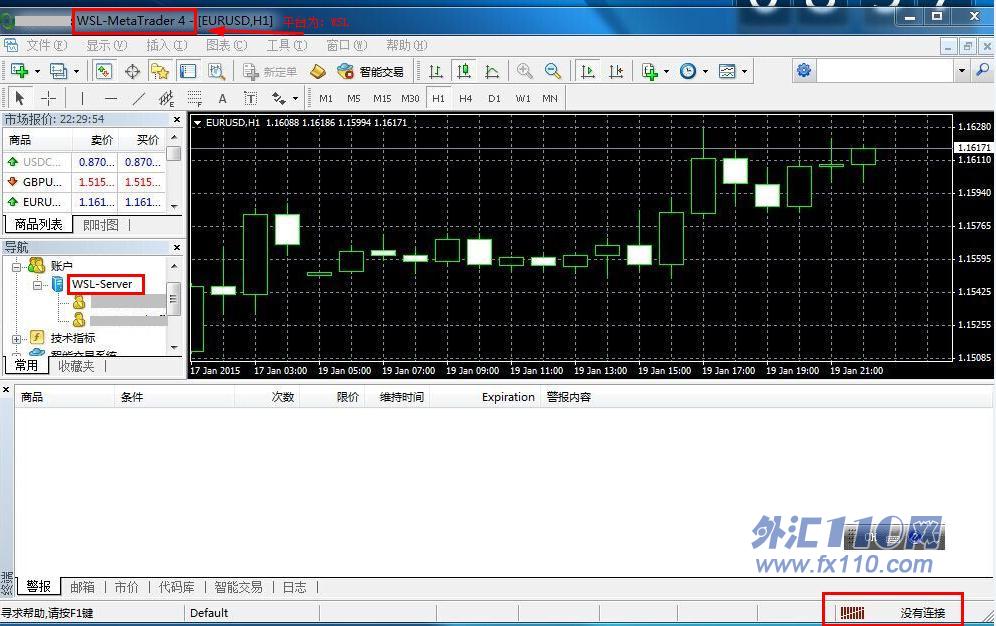Click the blue gear icon near search
Screen dimensions: 996x626
[804, 70]
